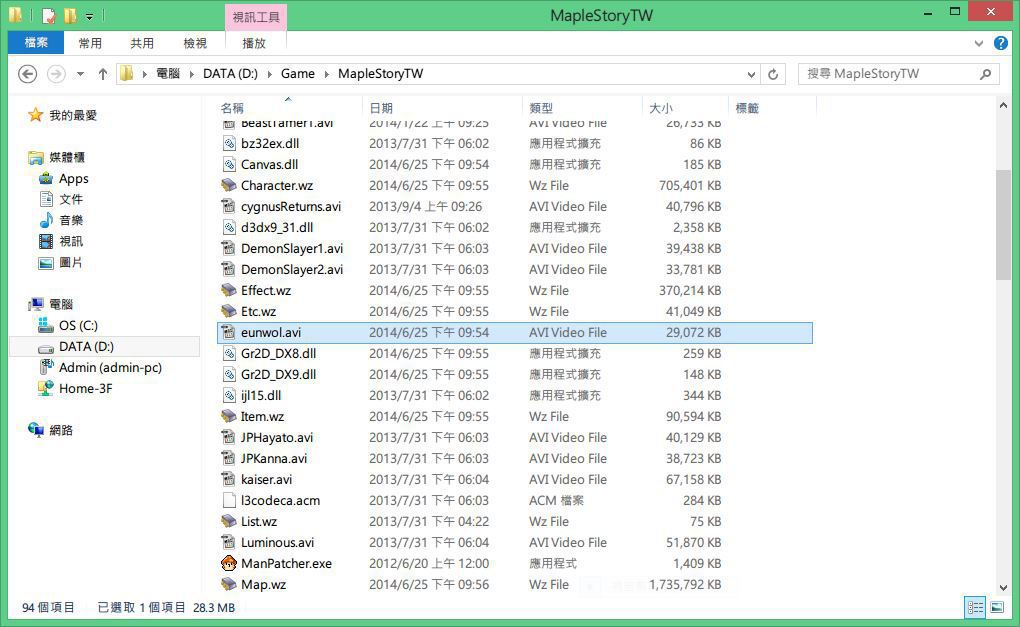Open 音樂 music library in navigation pane
Viewport: 1020px width, 627px height.
point(61,220)
